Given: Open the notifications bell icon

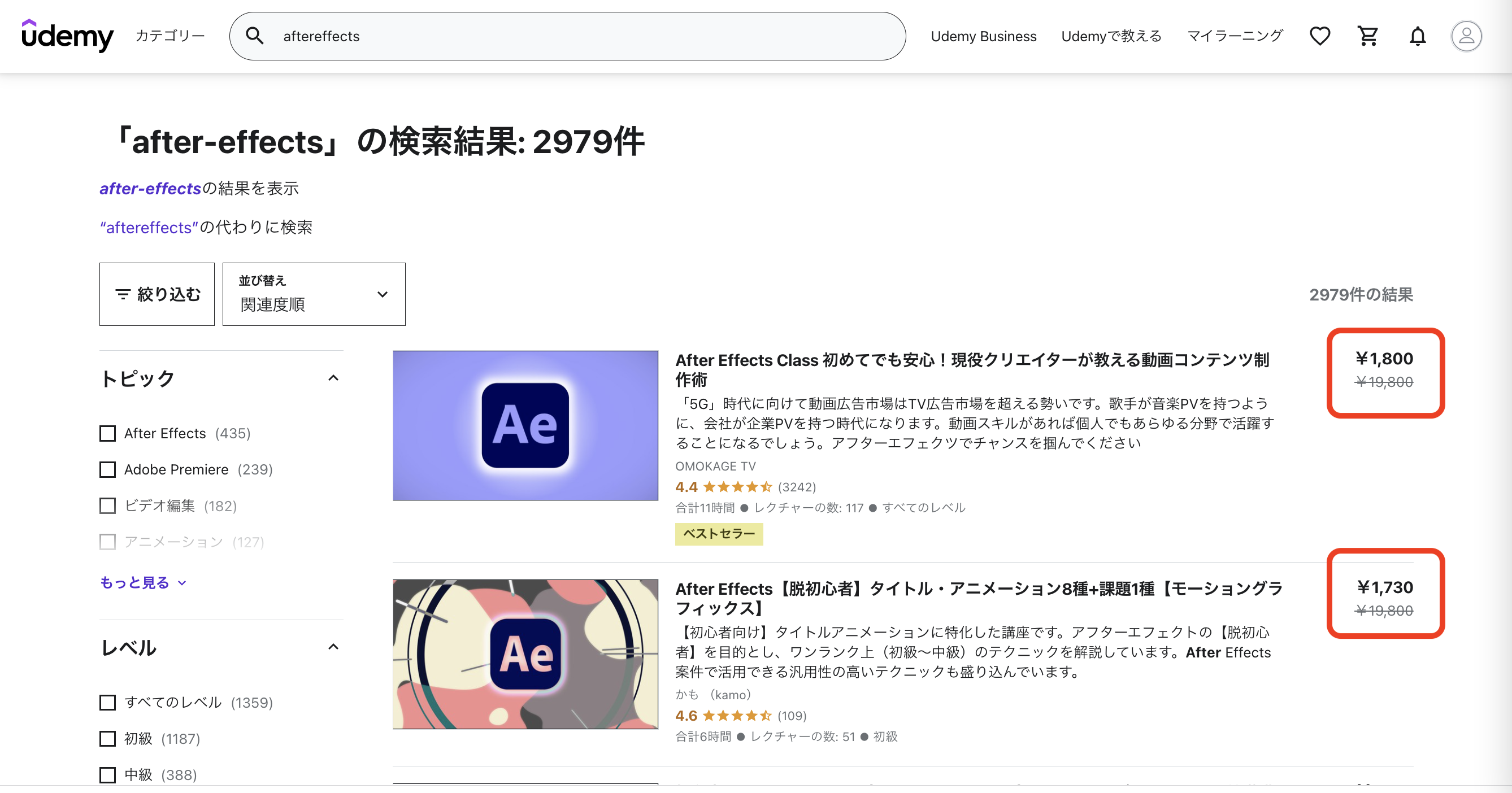Looking at the screenshot, I should pos(1418,36).
